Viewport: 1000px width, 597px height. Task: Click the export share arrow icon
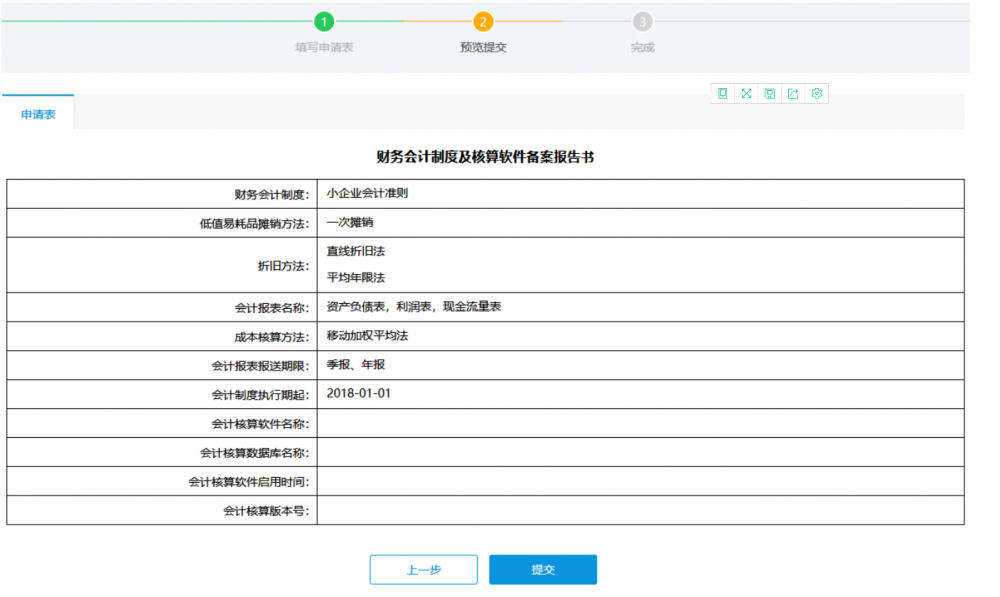click(x=793, y=93)
